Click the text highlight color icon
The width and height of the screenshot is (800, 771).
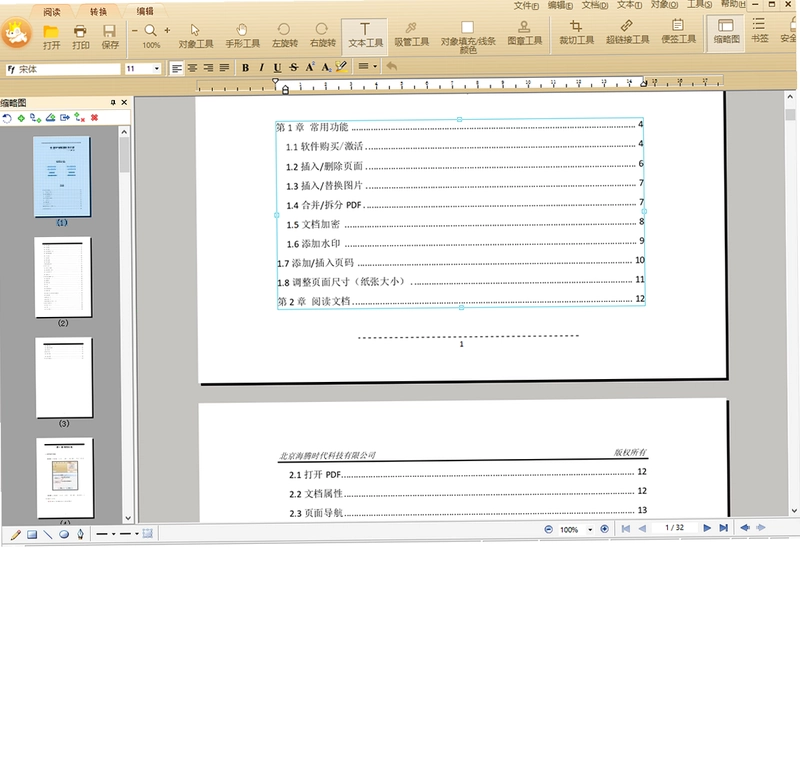341,66
